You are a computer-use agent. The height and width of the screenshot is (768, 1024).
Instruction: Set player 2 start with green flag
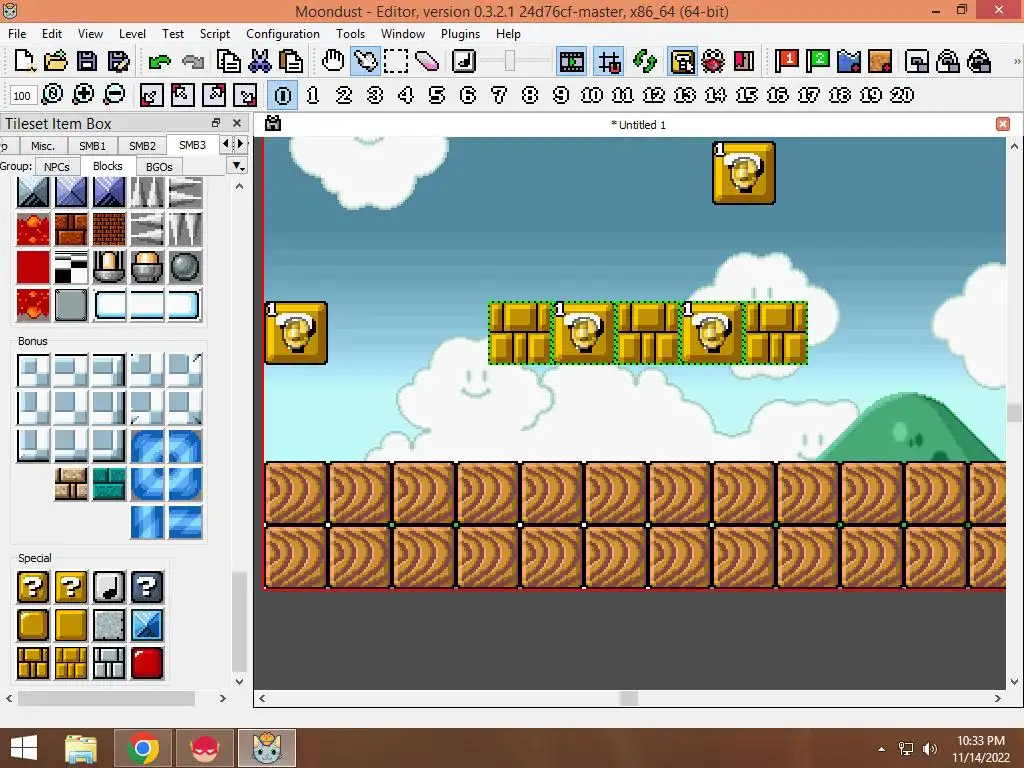(x=818, y=62)
